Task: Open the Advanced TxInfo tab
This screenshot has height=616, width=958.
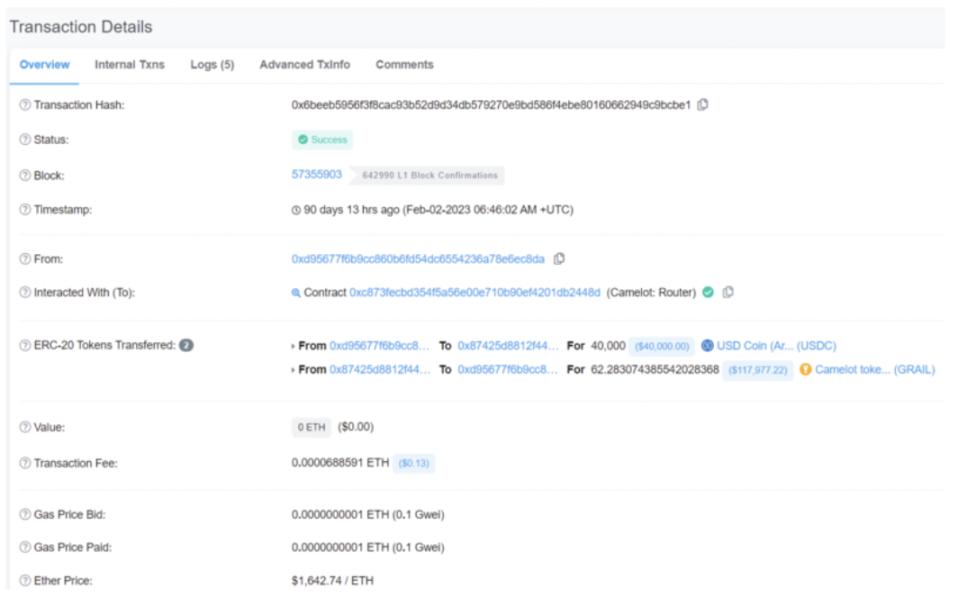Action: coord(305,65)
